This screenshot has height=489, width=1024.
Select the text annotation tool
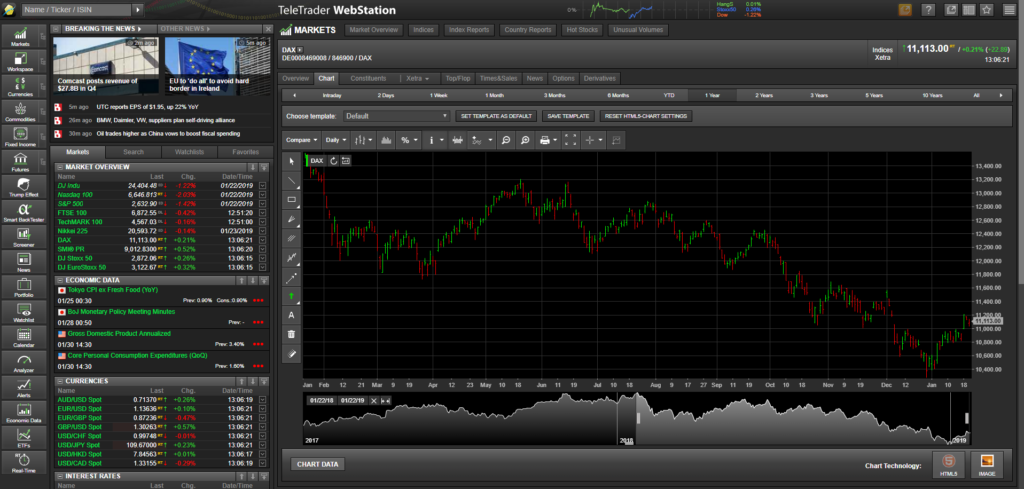click(291, 315)
